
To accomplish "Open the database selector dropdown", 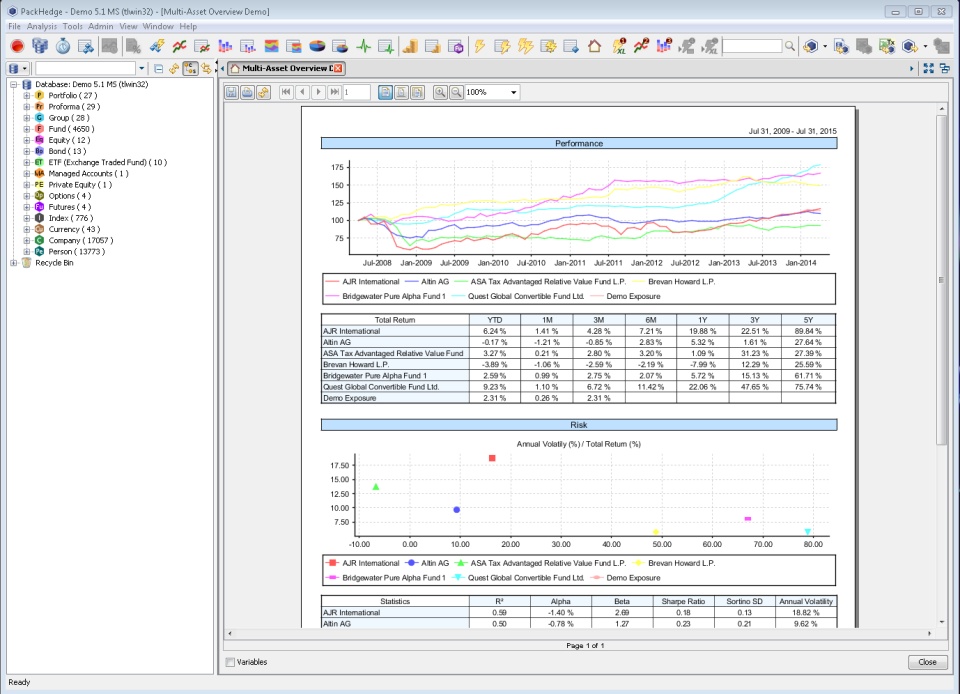I will click(18, 69).
